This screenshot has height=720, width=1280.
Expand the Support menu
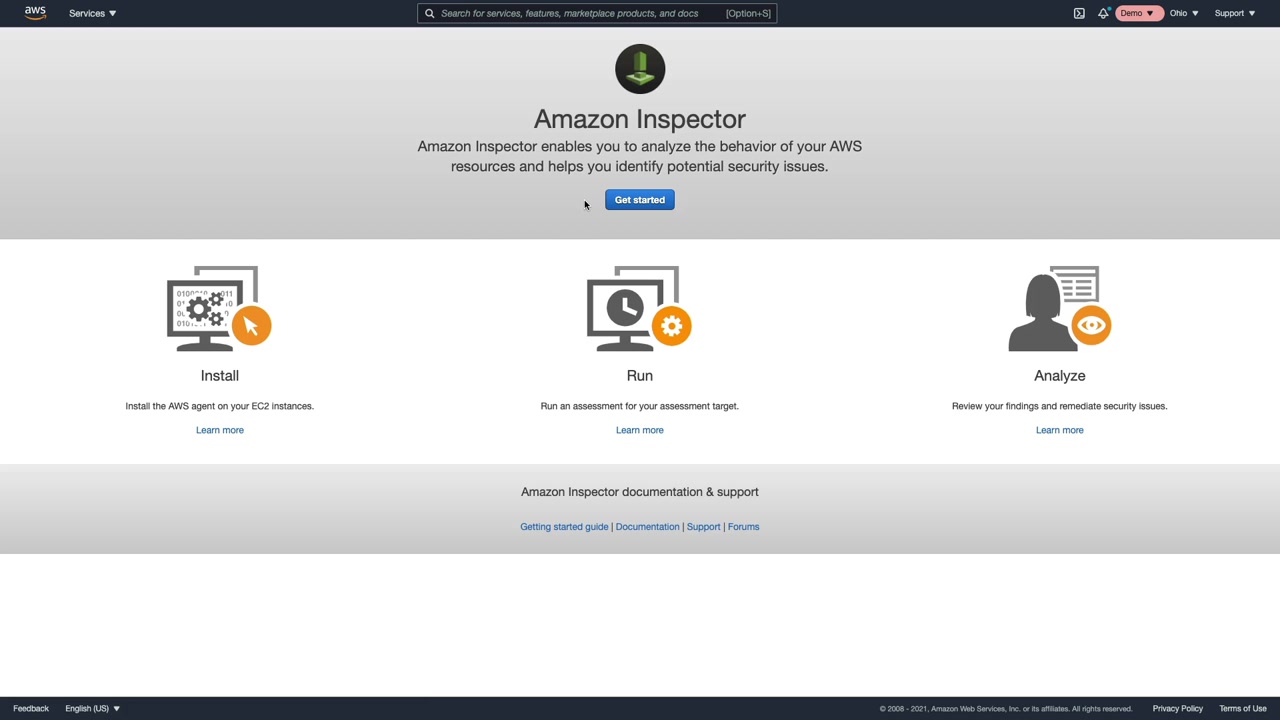pos(1234,13)
